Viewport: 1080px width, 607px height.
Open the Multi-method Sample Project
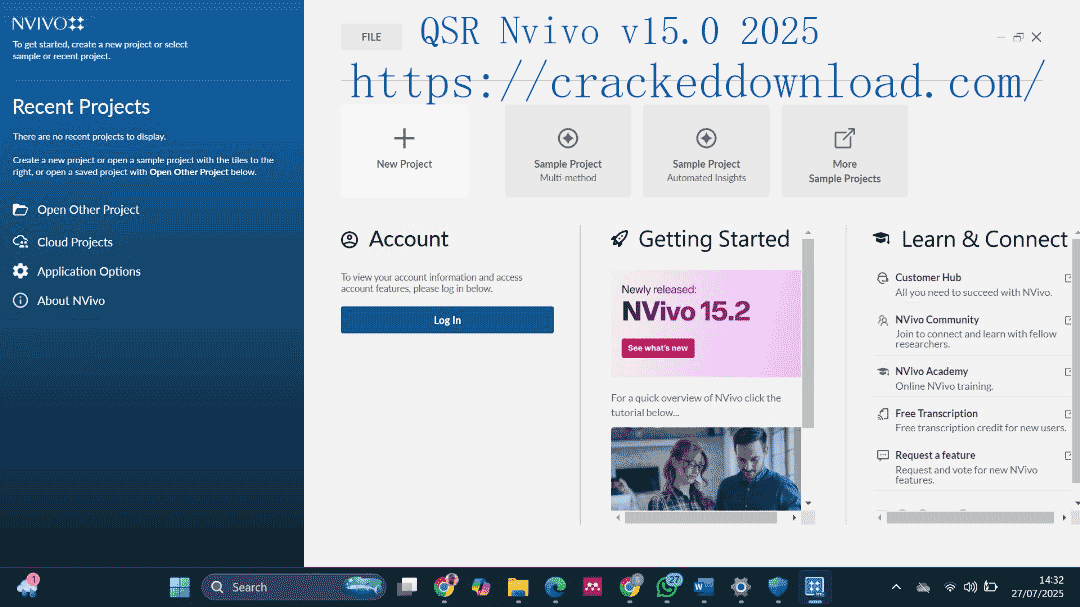pos(568,151)
